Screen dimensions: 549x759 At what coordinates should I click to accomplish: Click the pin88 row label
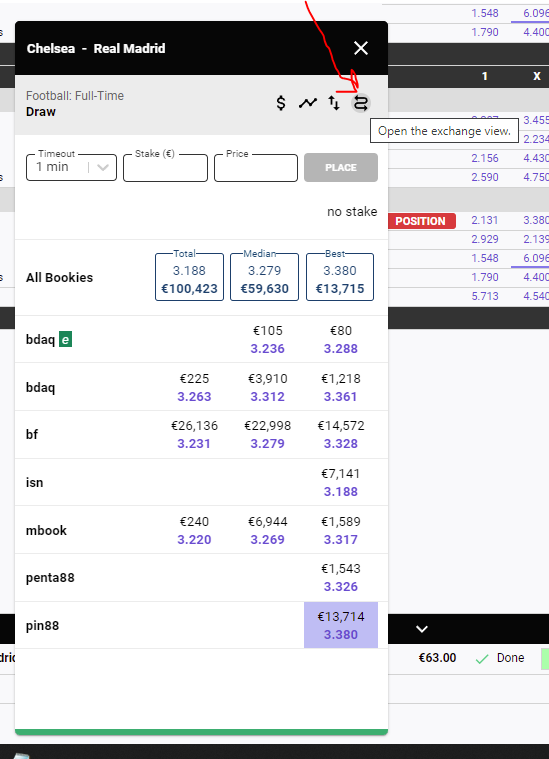[x=43, y=626]
